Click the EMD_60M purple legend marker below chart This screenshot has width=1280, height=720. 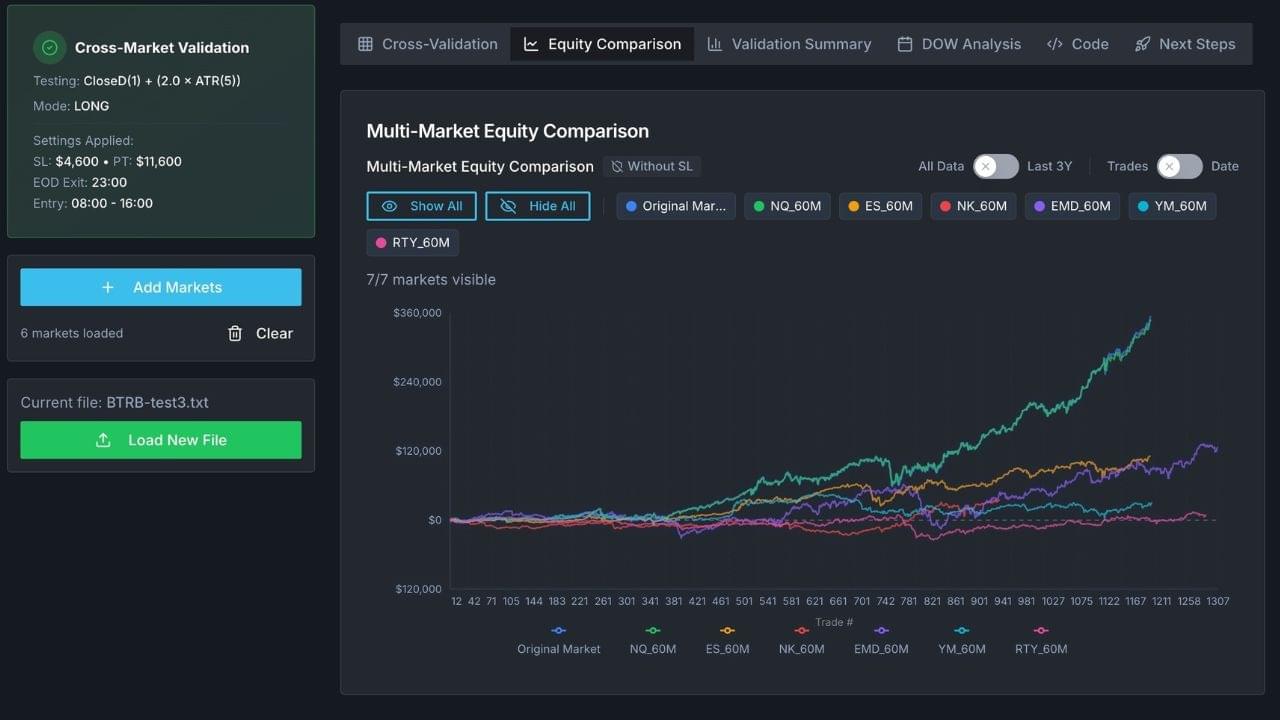pyautogui.click(x=881, y=631)
